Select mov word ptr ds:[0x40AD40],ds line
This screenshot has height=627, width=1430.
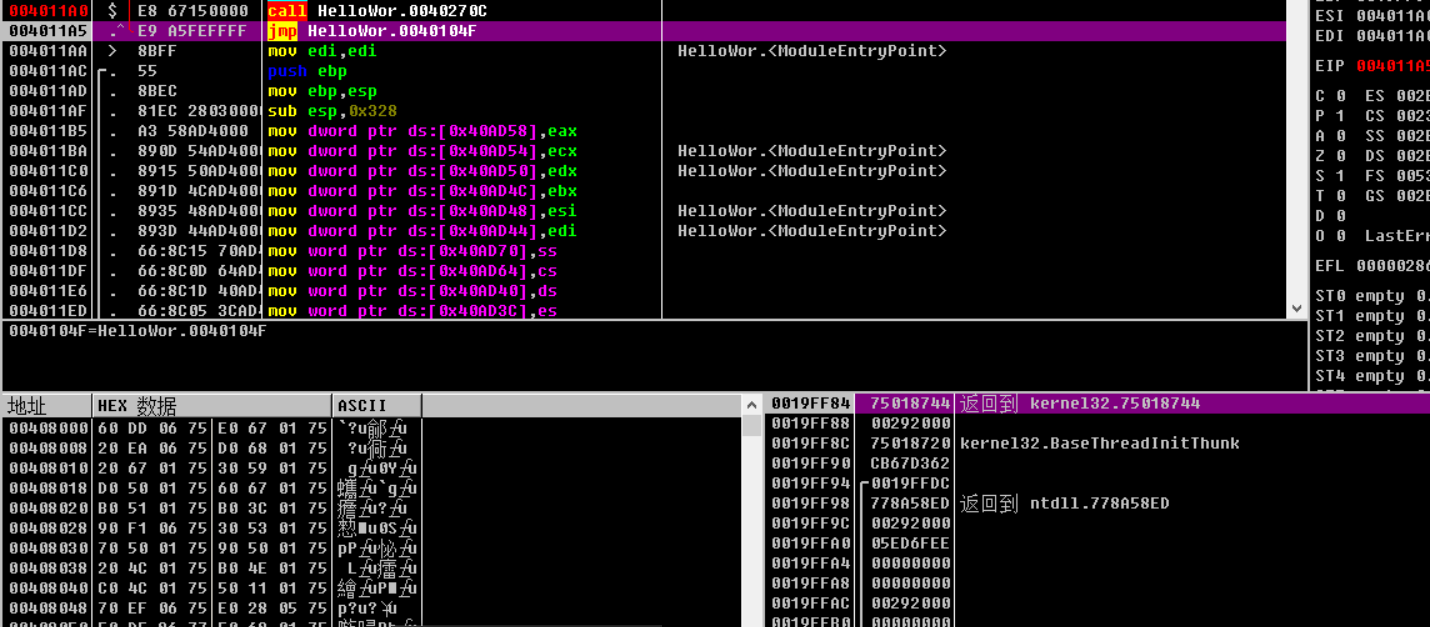click(412, 291)
